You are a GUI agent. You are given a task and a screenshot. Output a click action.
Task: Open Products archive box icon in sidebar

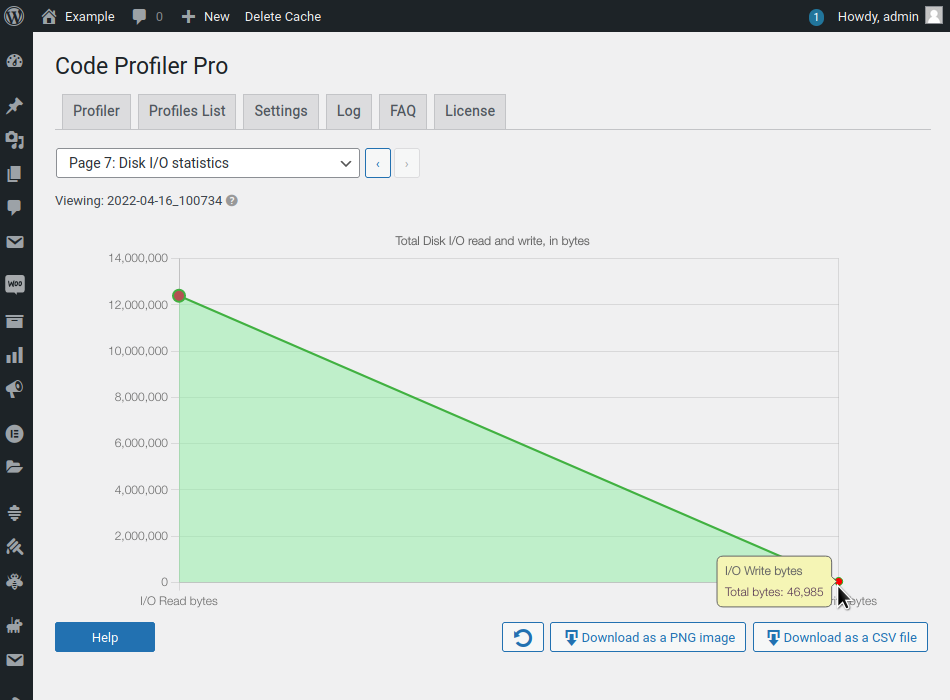click(15, 321)
